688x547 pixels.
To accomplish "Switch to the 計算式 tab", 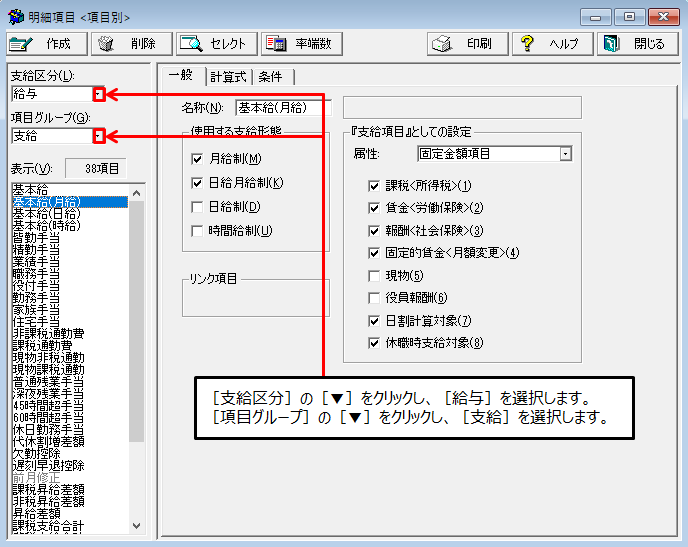I will pyautogui.click(x=228, y=77).
